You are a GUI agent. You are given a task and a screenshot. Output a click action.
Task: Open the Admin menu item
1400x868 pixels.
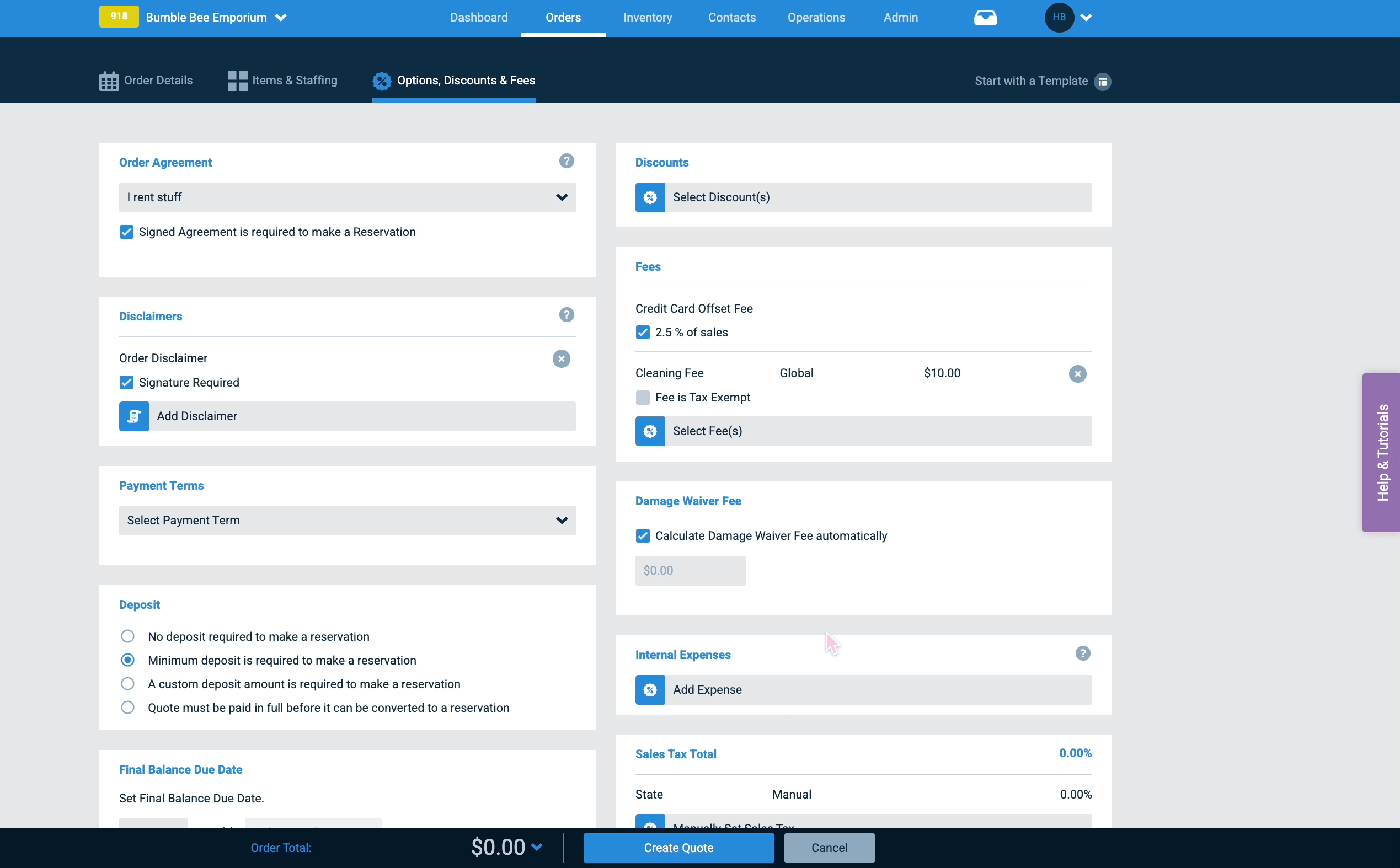(900, 18)
